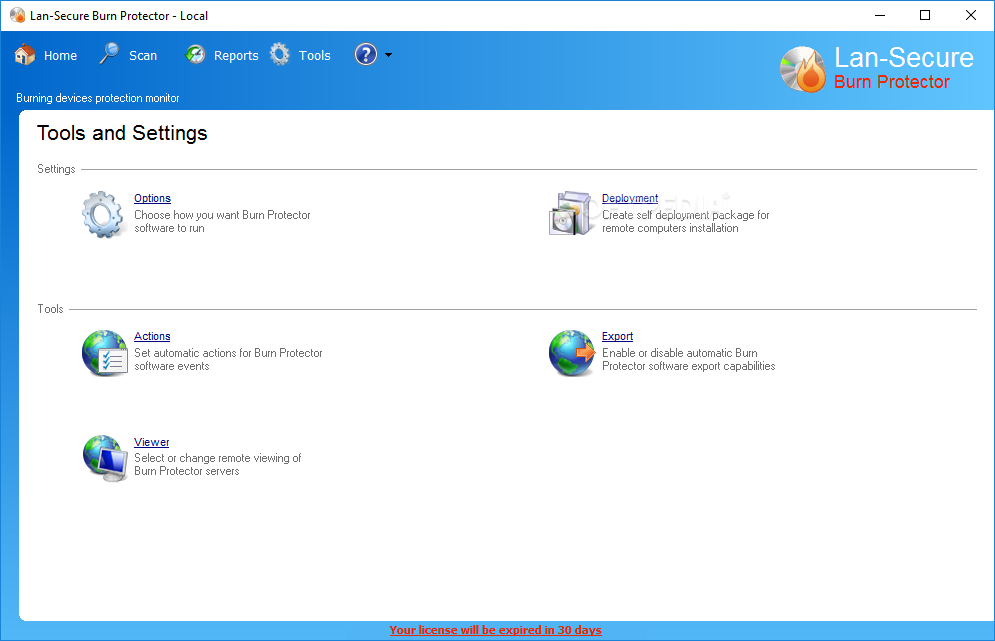
Task: Expand the Help dropdown arrow
Action: tap(388, 55)
